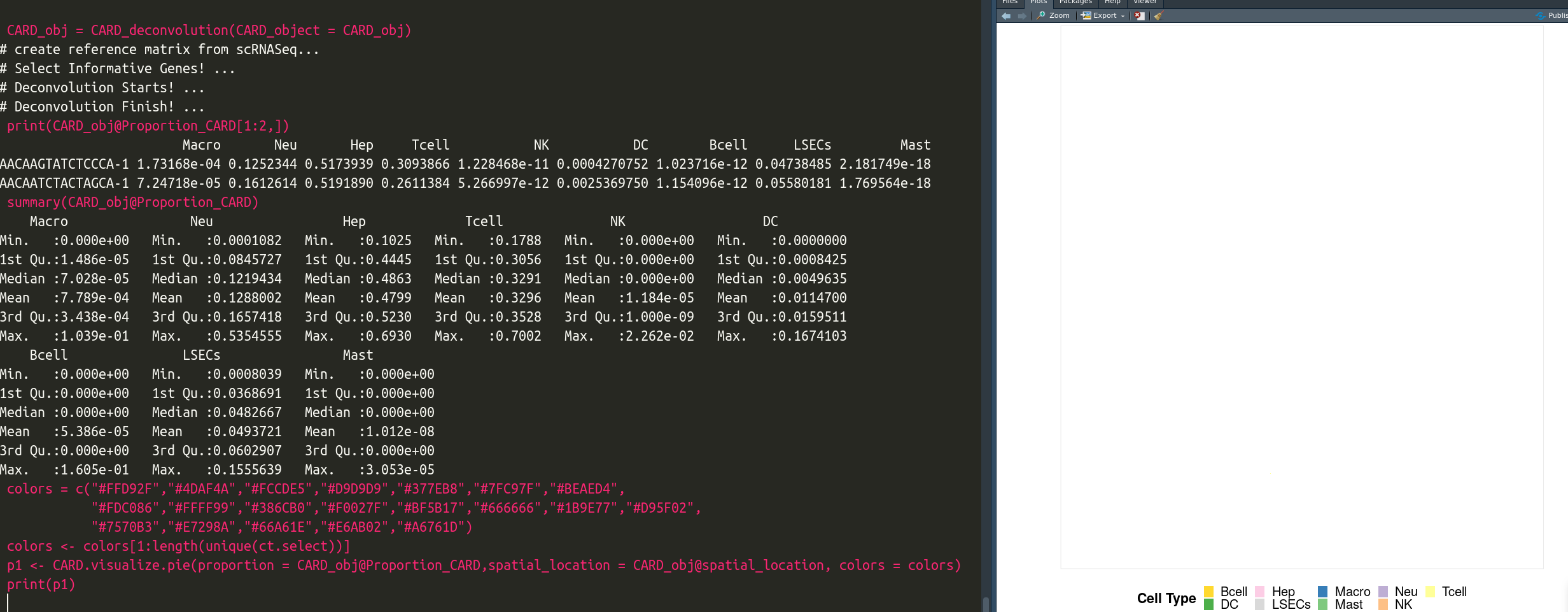Viewport: 1568px width, 612px height.
Task: Select the Plots tab
Action: click(1039, 2)
